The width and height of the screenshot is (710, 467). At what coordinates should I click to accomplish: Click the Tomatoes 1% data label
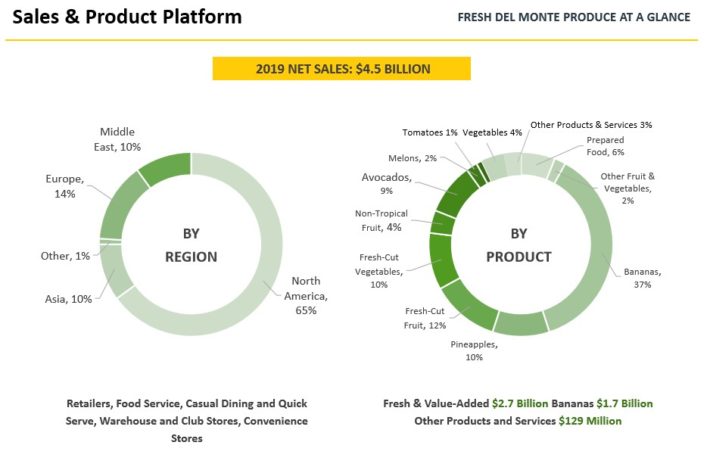tap(430, 132)
